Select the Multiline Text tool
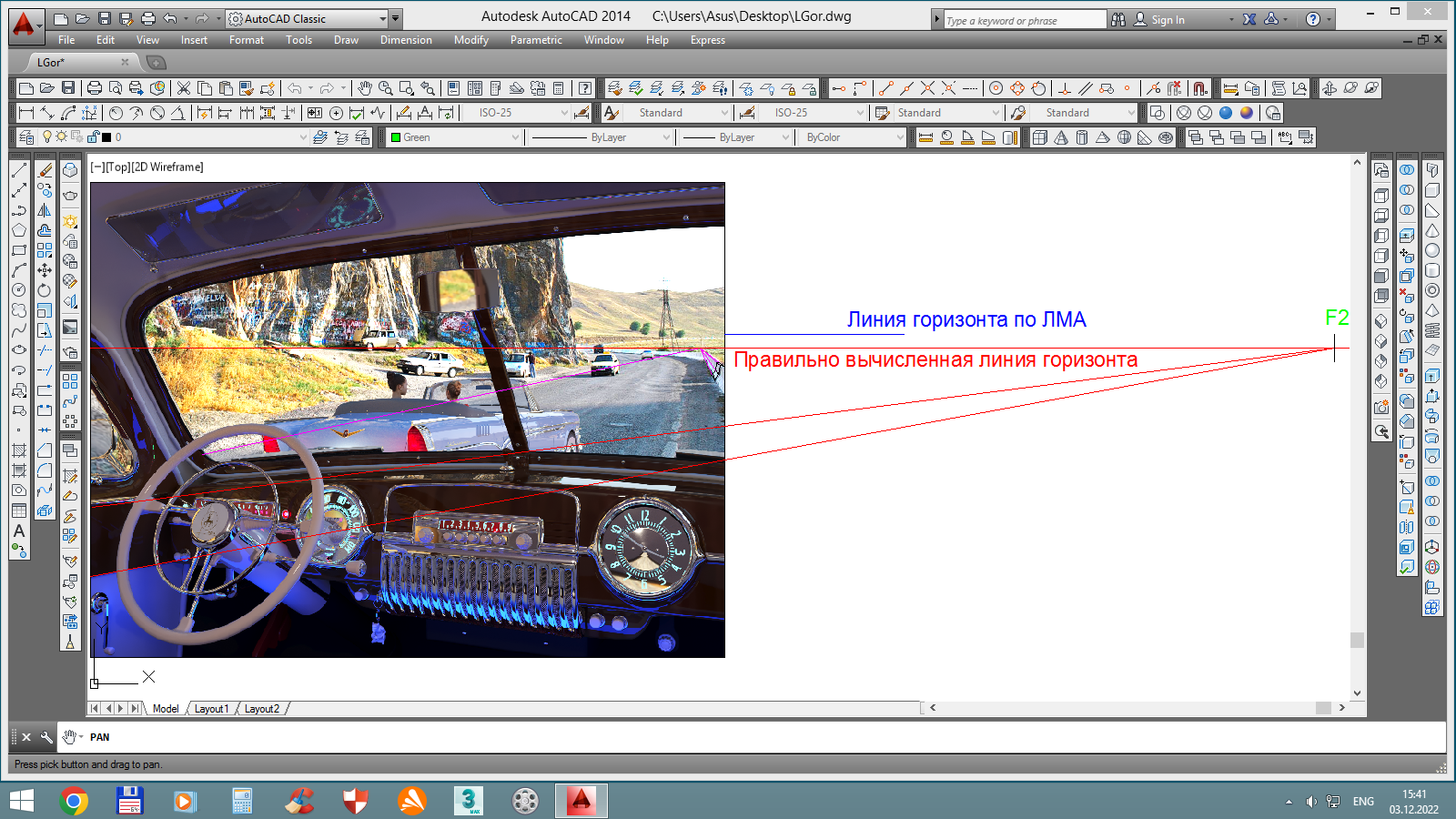Image resolution: width=1456 pixels, height=819 pixels. coord(18,531)
